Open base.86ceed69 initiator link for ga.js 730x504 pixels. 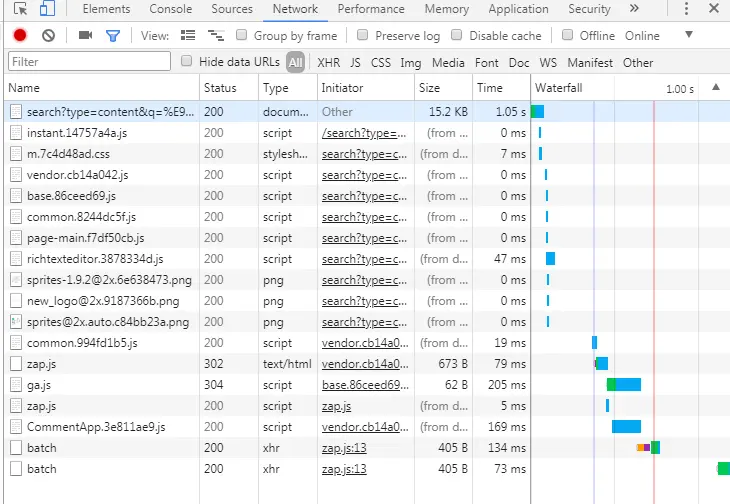[365, 385]
